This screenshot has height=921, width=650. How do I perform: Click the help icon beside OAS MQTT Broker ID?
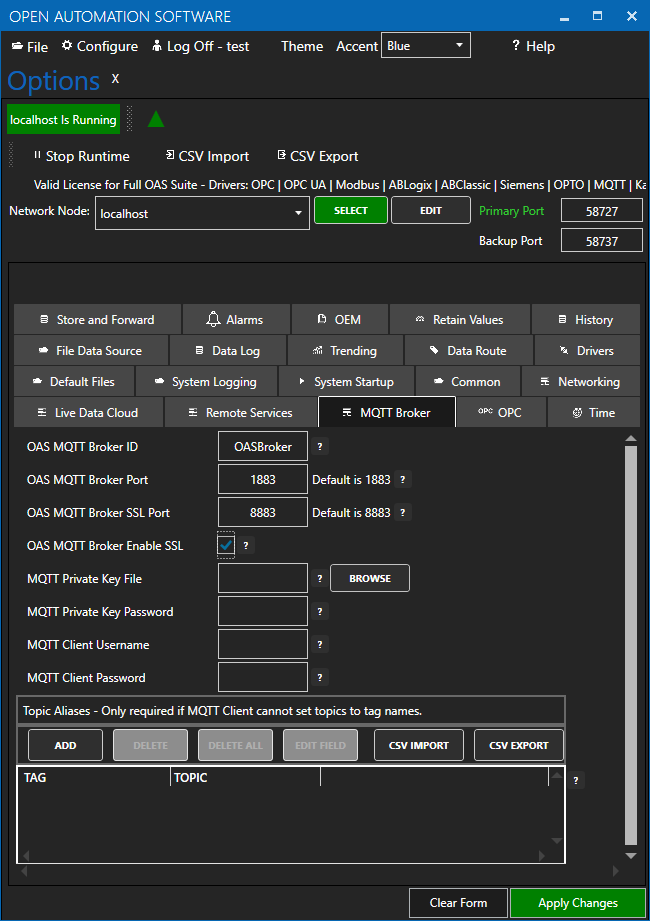click(320, 447)
